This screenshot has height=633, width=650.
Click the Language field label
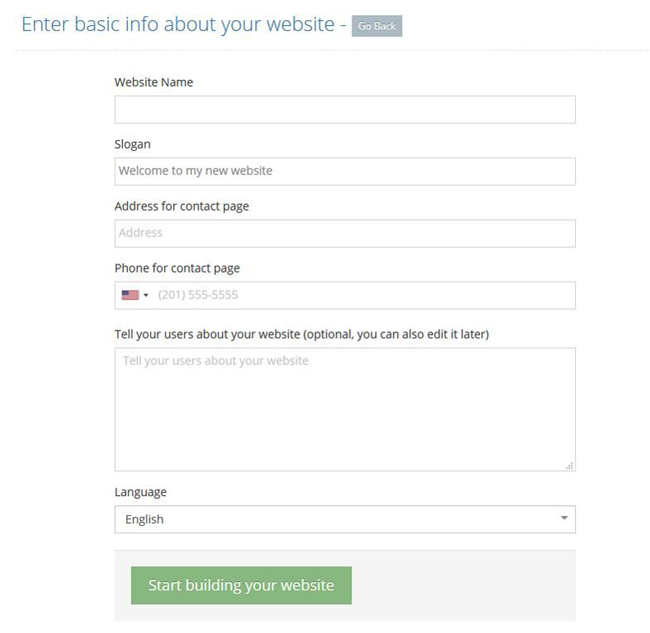point(141,492)
